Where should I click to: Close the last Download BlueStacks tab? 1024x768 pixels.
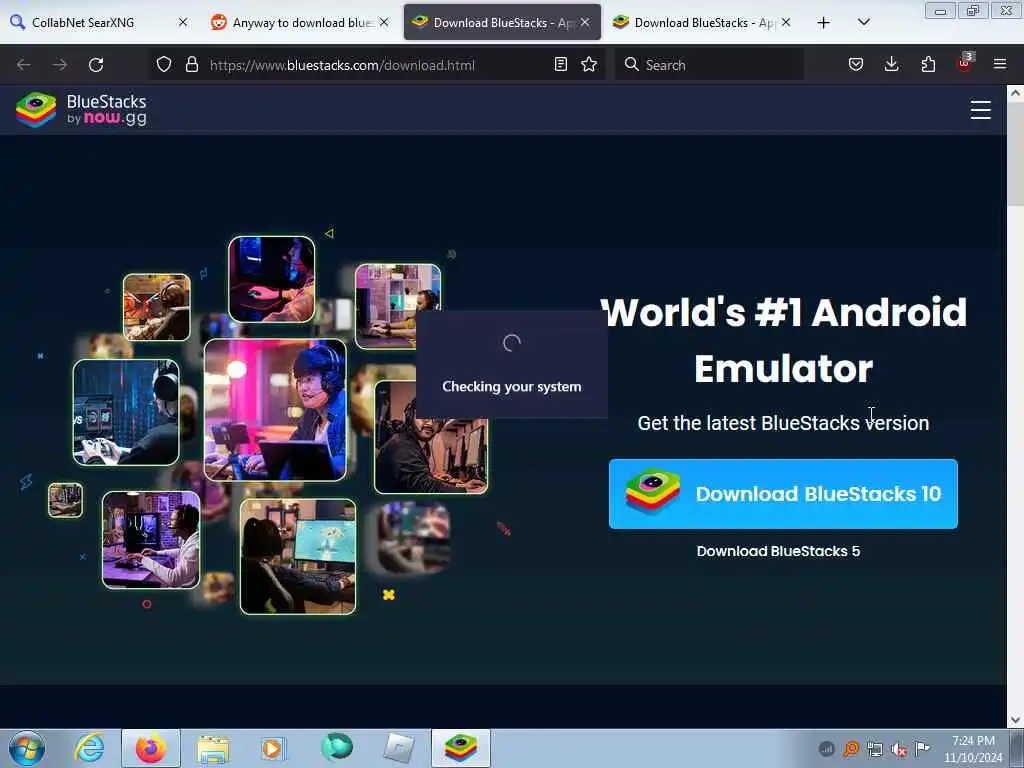[x=786, y=22]
